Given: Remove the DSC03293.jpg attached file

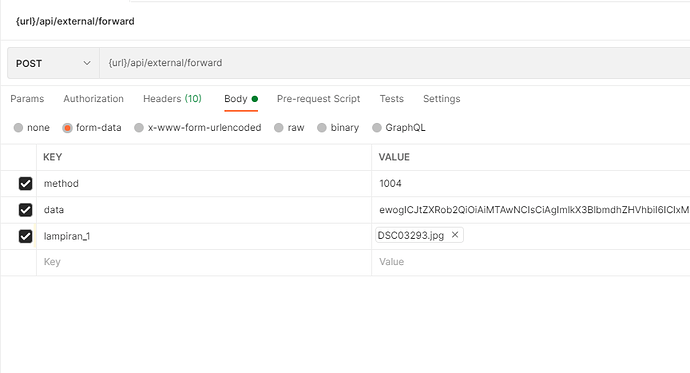Looking at the screenshot, I should (455, 235).
